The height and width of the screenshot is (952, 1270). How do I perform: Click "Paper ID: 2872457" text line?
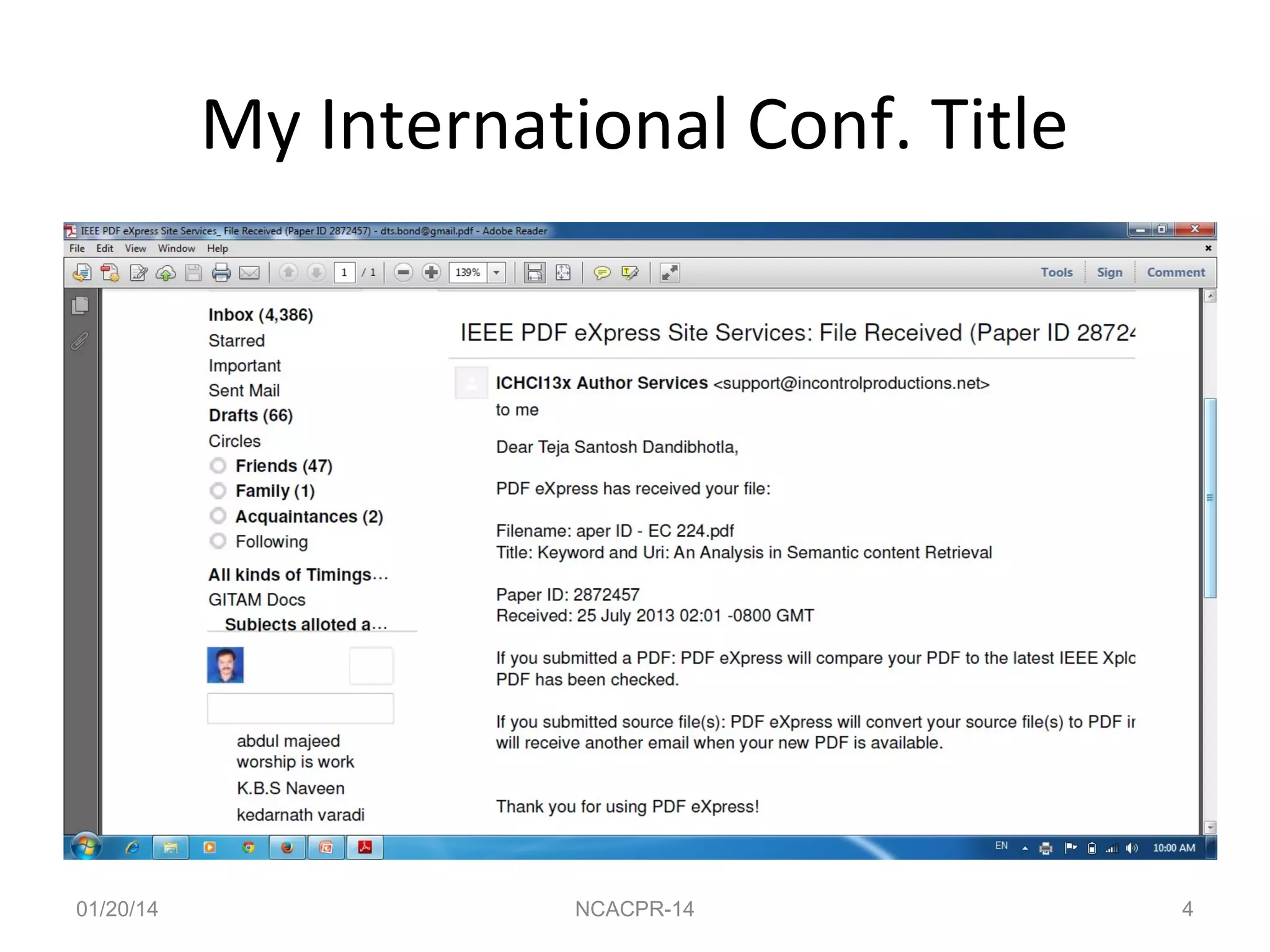click(x=567, y=594)
